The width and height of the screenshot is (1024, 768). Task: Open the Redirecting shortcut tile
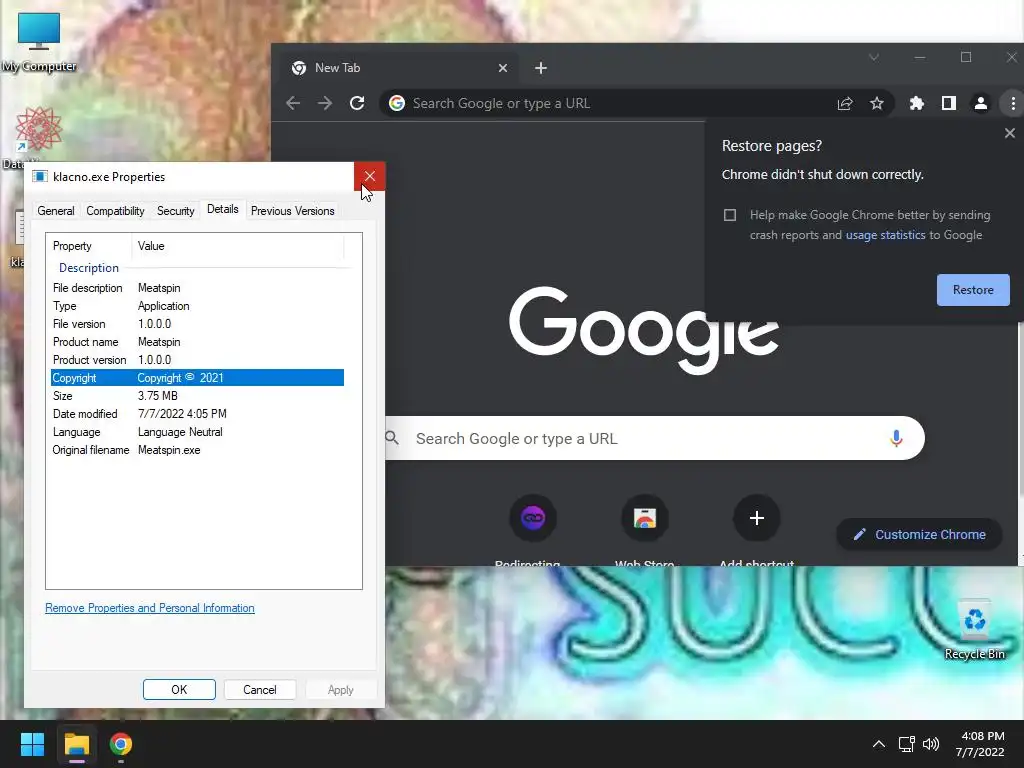coord(533,519)
